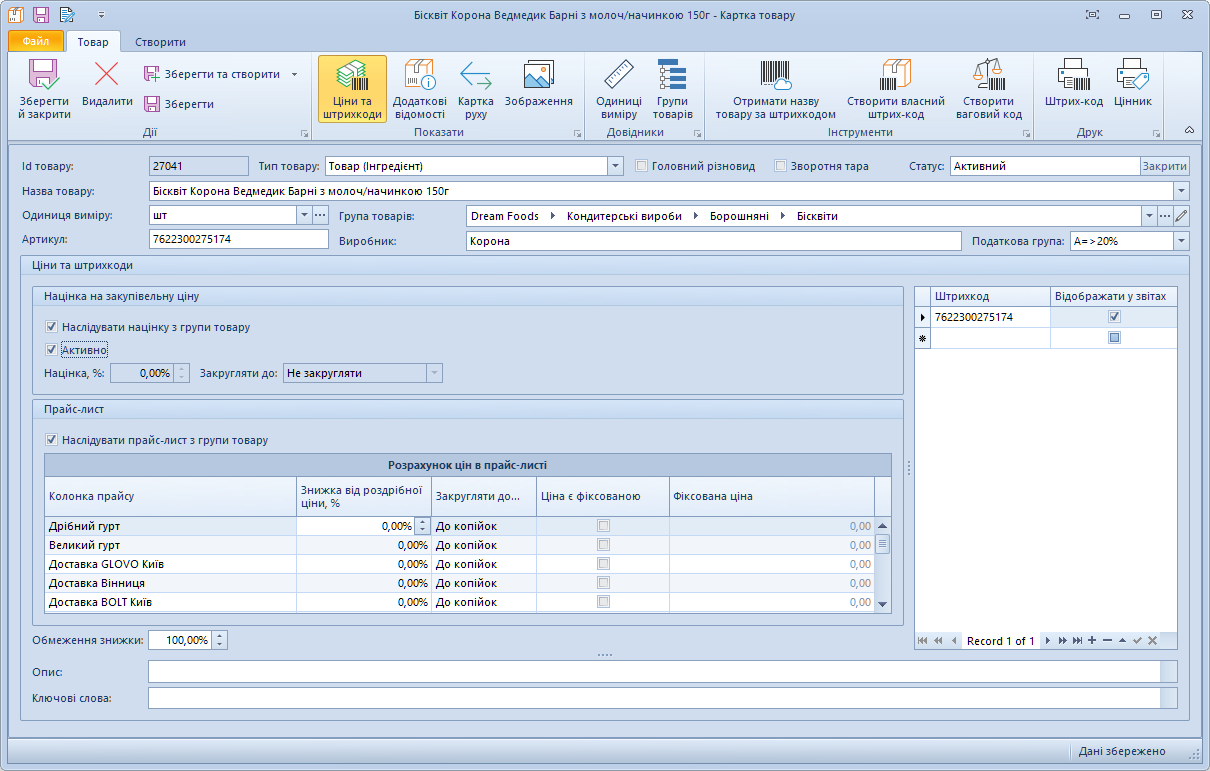Click the Закрити status button

click(1165, 166)
